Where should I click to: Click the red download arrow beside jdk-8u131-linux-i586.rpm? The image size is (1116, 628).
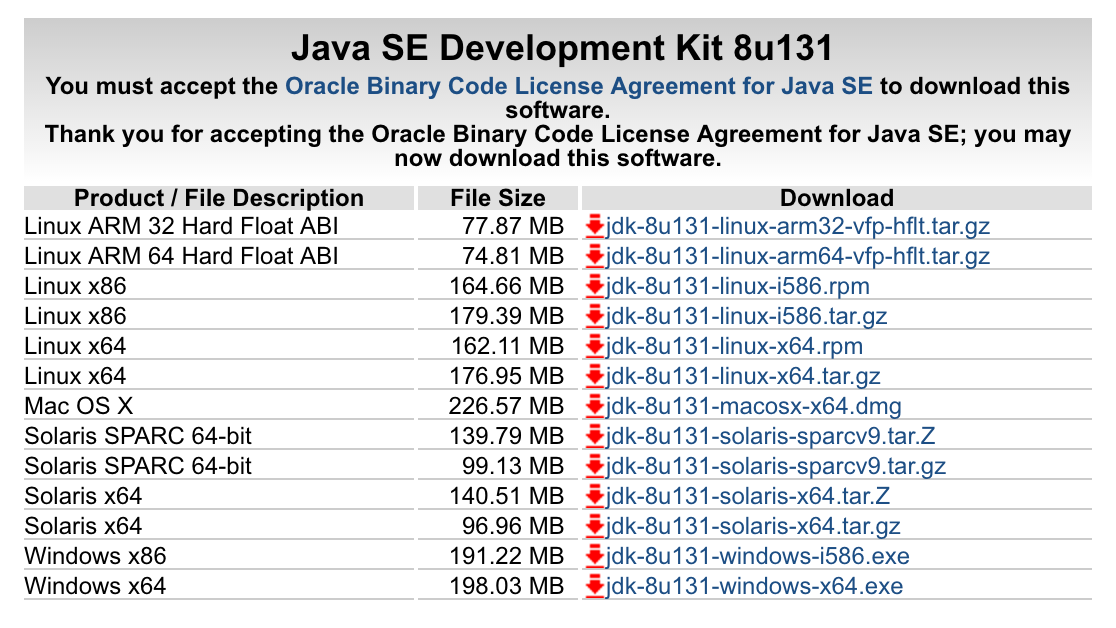pos(594,286)
